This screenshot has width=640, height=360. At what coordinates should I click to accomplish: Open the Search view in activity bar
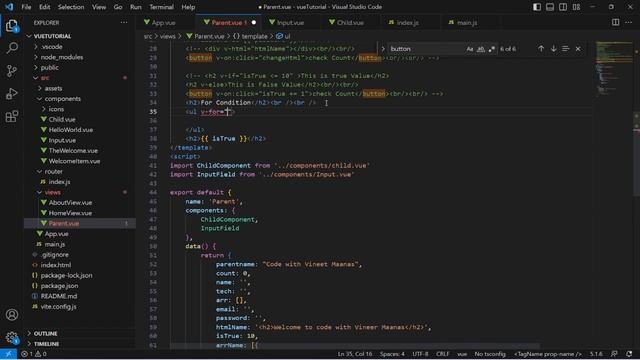(x=12, y=48)
